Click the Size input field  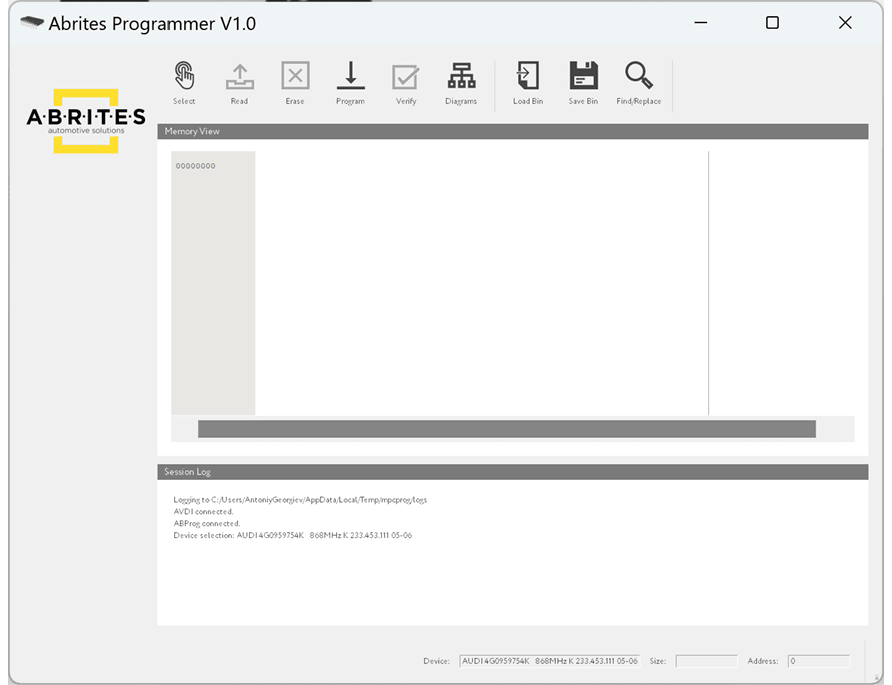tap(706, 661)
